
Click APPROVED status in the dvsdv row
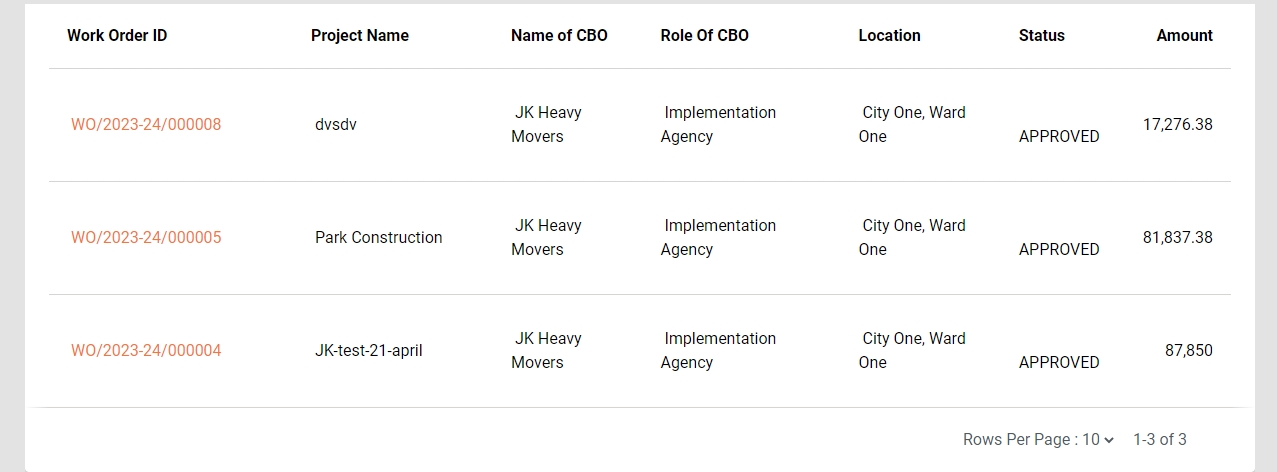click(x=1059, y=137)
